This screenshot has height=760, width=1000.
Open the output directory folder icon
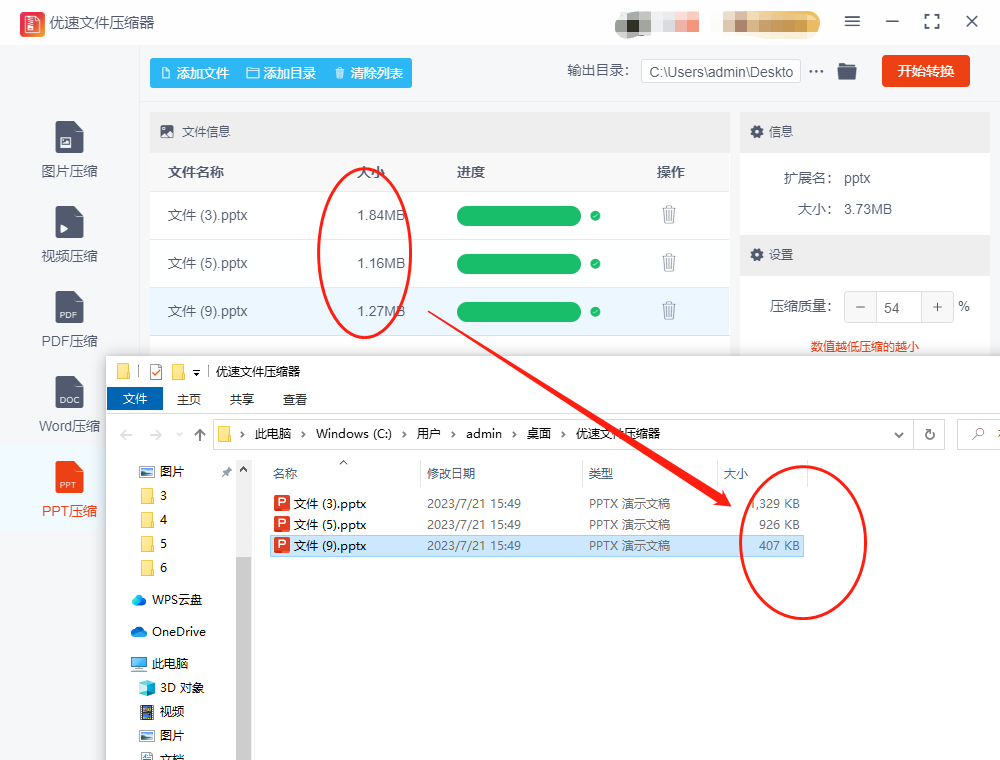tap(846, 71)
